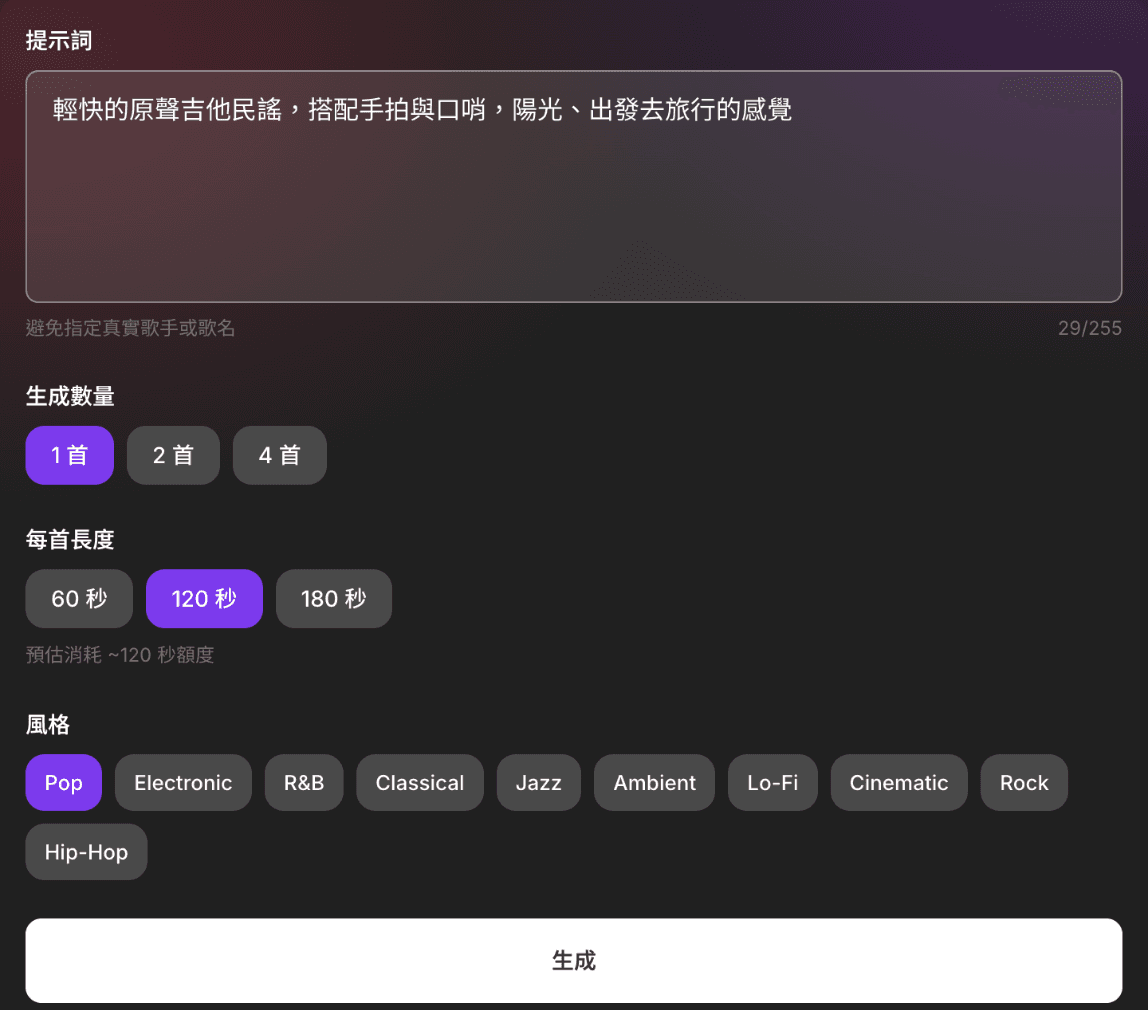Viewport: 1148px width, 1010px height.
Task: Choose 120 秒 song length
Action: [204, 599]
